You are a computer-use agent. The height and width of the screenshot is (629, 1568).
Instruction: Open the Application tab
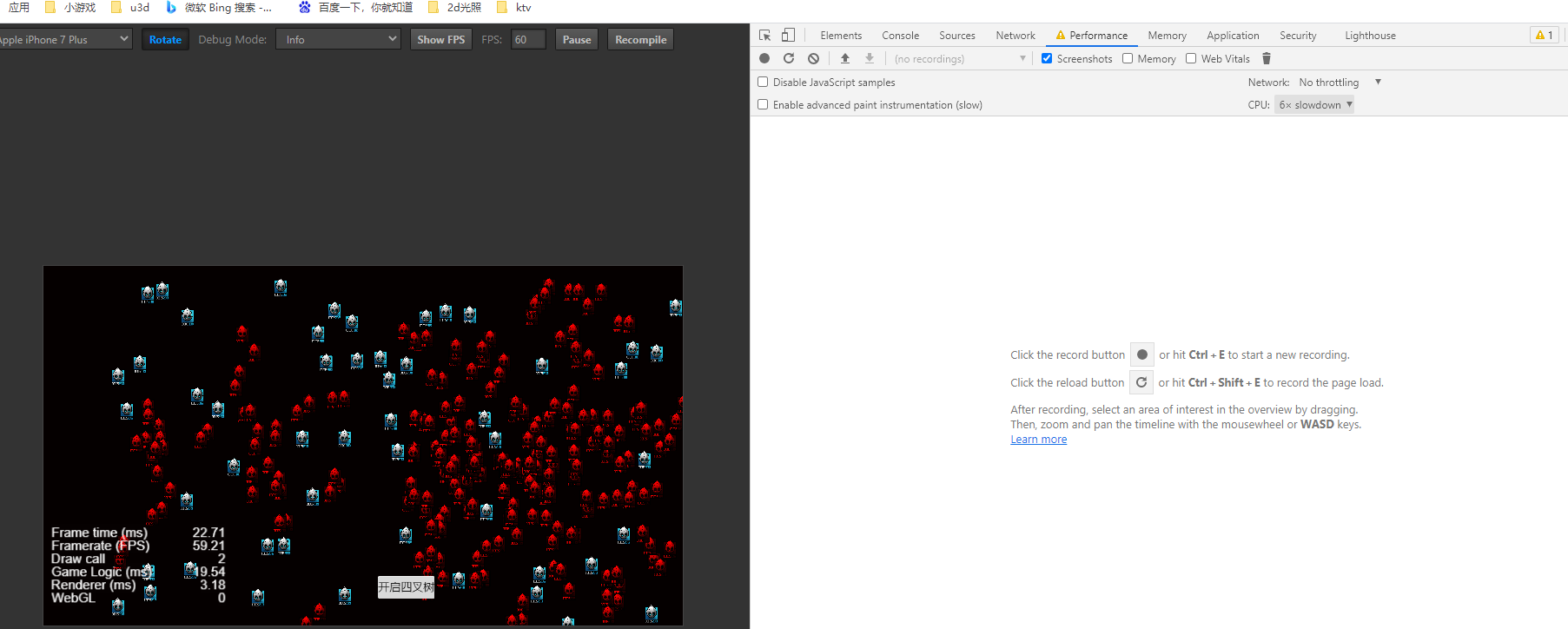pos(1233,36)
